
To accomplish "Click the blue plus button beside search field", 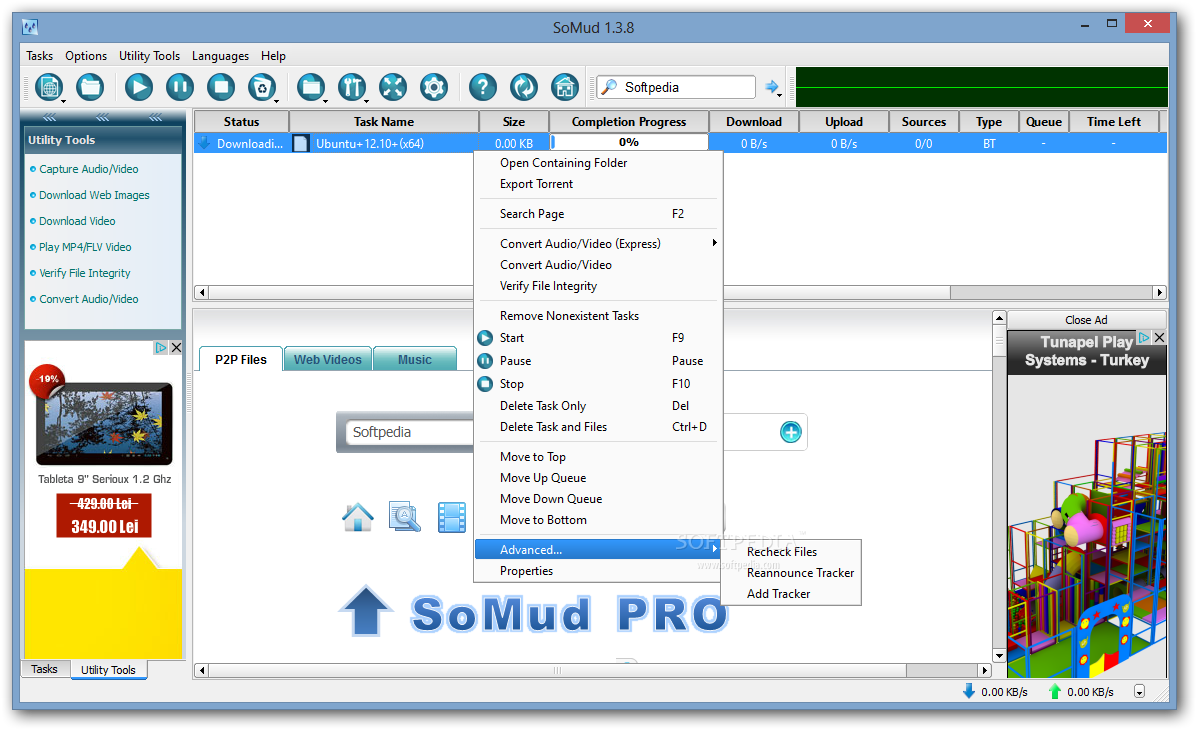I will [791, 432].
